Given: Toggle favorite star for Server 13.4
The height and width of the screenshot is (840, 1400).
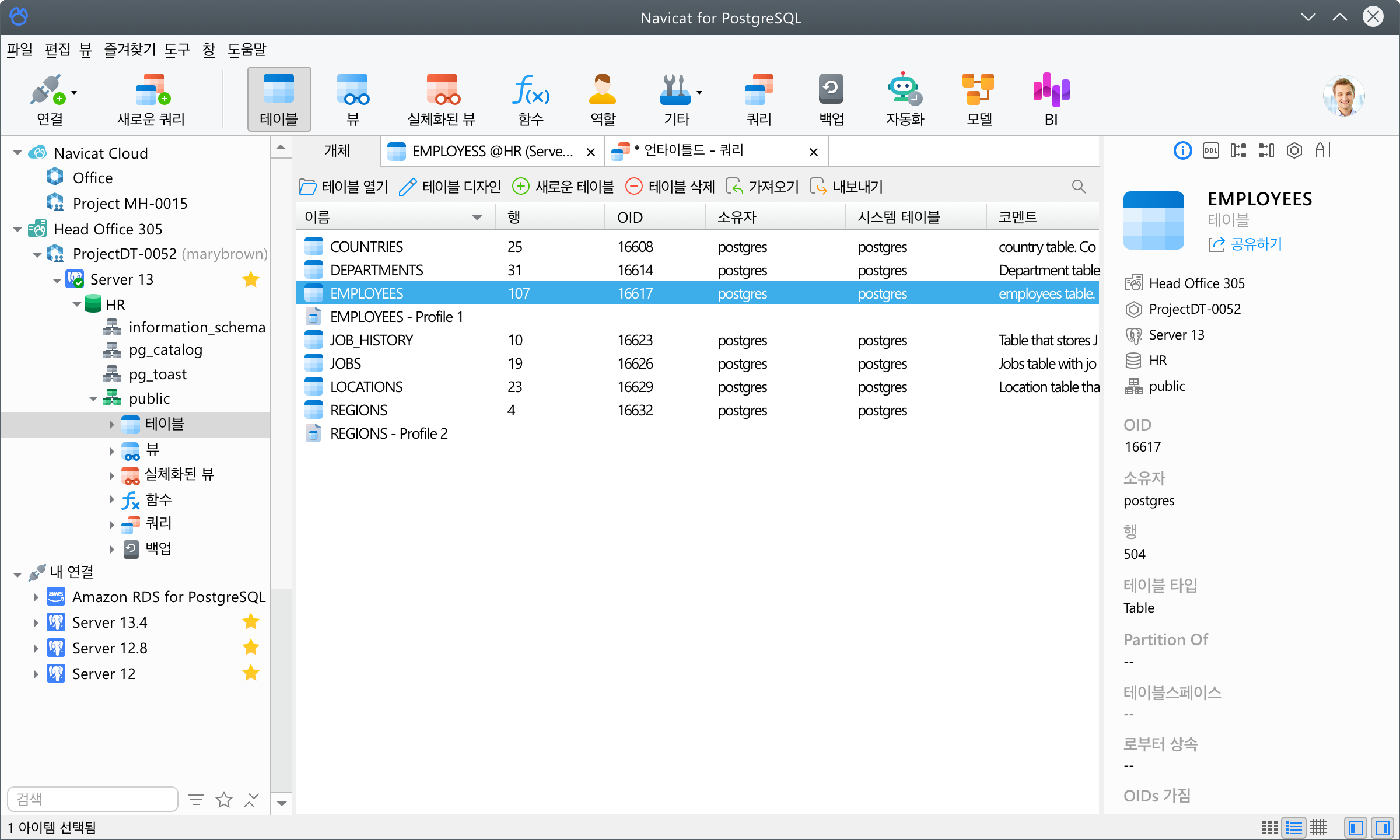Looking at the screenshot, I should coord(251,622).
